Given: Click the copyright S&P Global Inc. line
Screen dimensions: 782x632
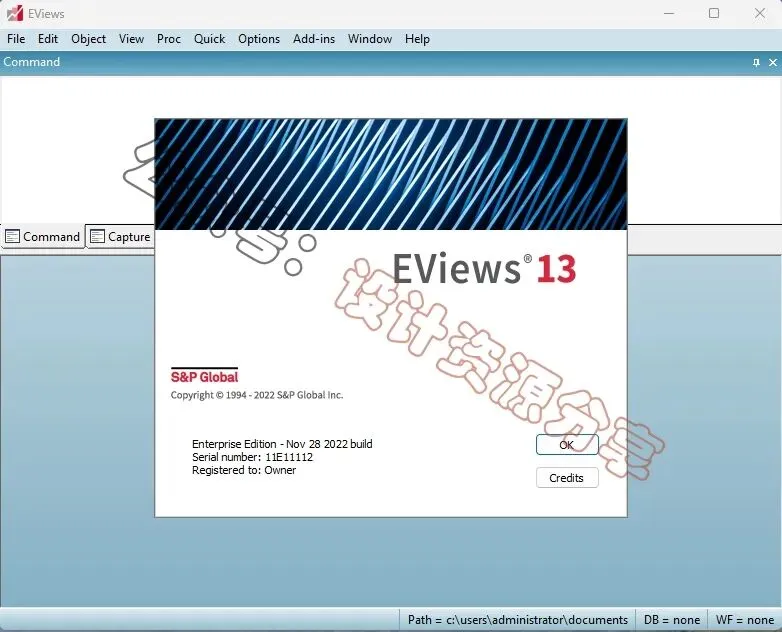Looking at the screenshot, I should pos(257,395).
